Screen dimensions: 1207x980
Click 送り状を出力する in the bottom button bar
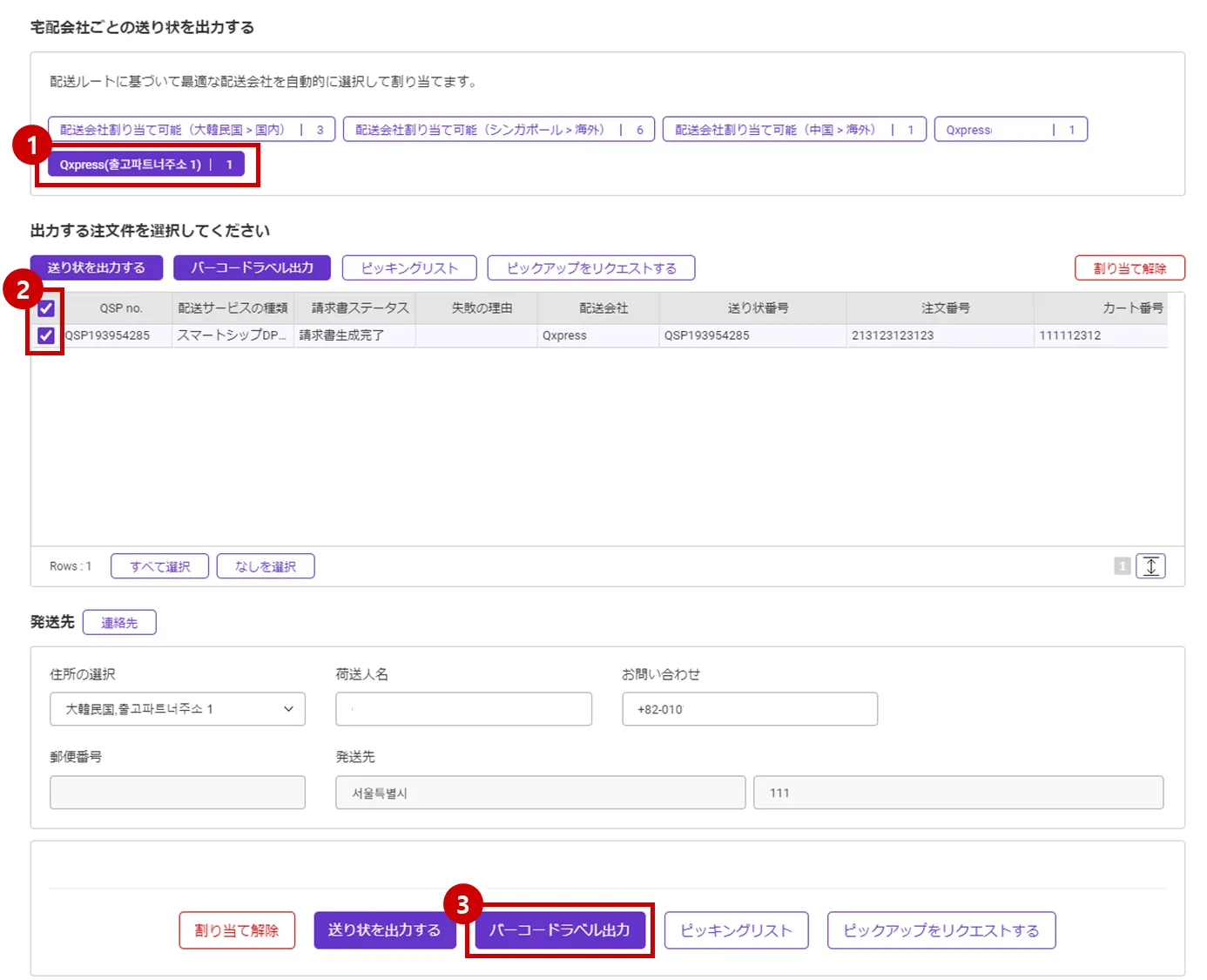pos(385,930)
